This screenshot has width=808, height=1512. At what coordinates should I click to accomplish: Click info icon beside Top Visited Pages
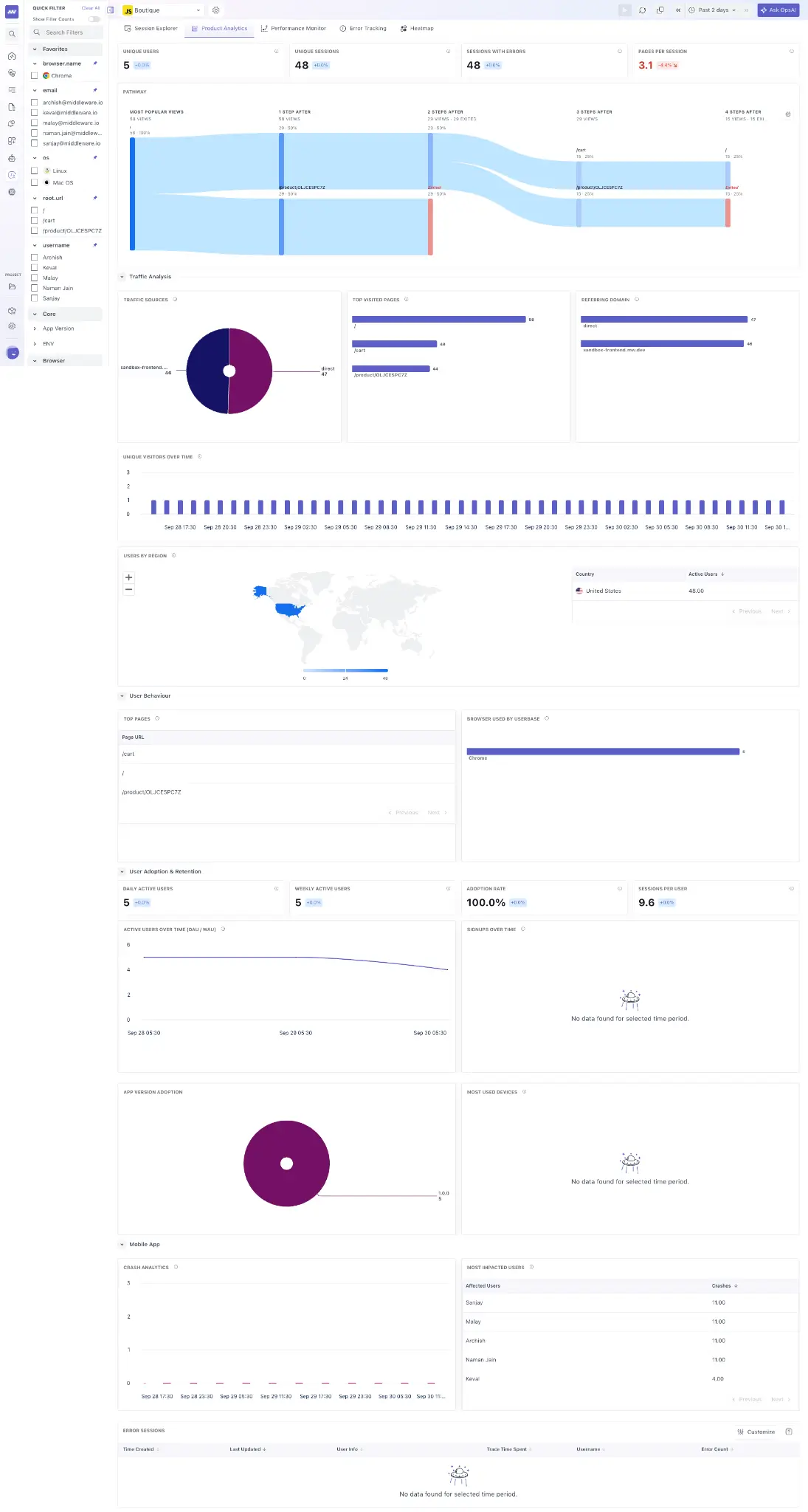[x=407, y=300]
